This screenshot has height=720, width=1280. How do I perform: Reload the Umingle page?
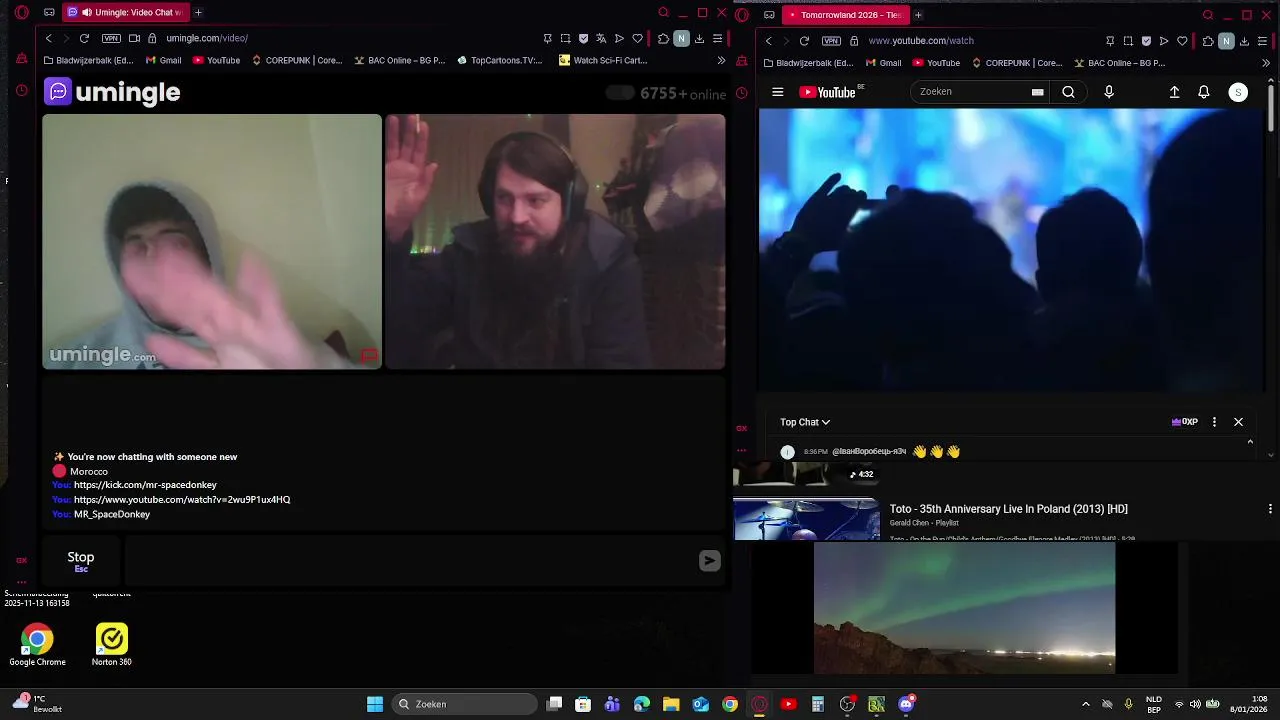point(84,38)
